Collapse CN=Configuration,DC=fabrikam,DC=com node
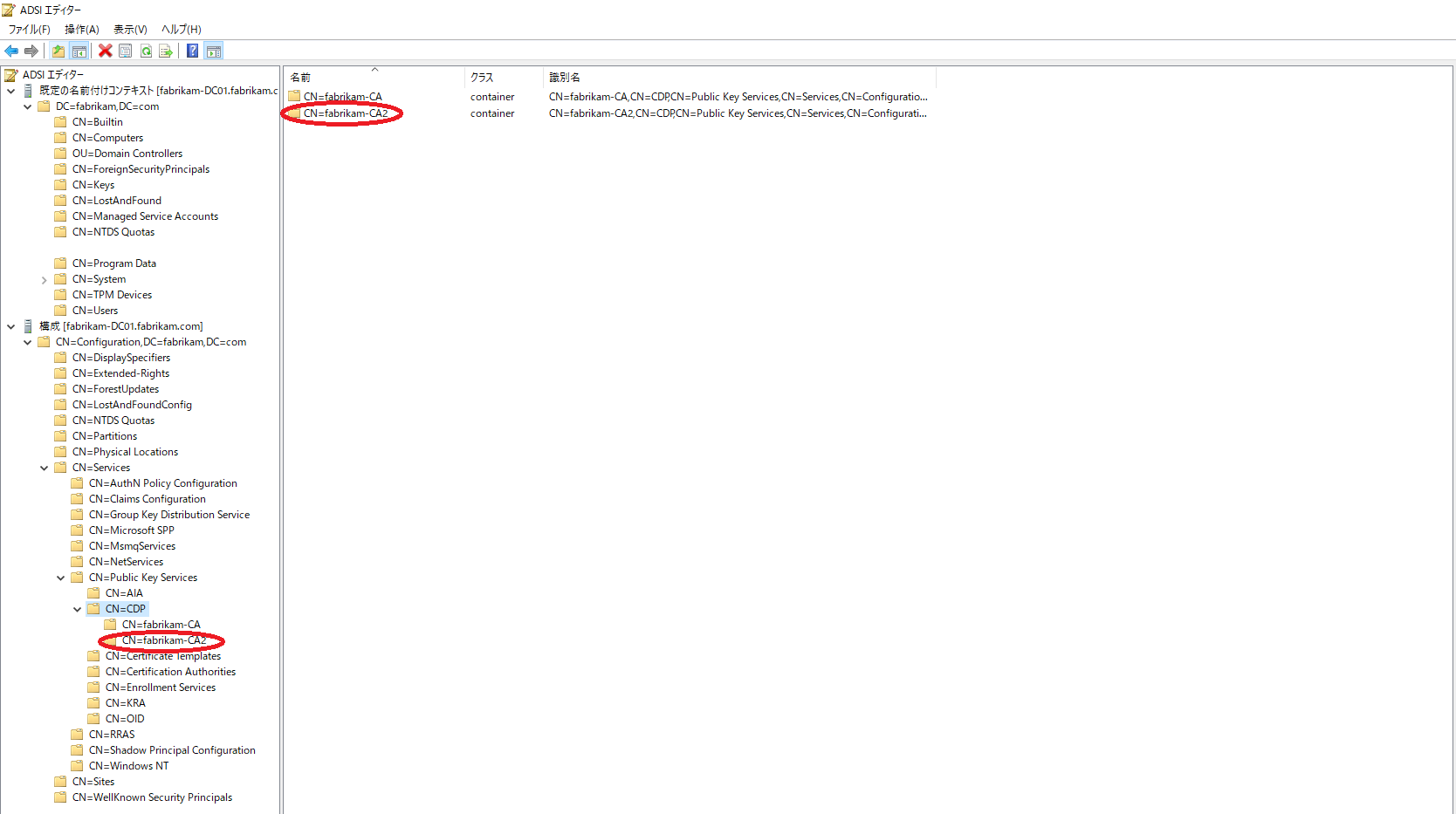 [27, 342]
